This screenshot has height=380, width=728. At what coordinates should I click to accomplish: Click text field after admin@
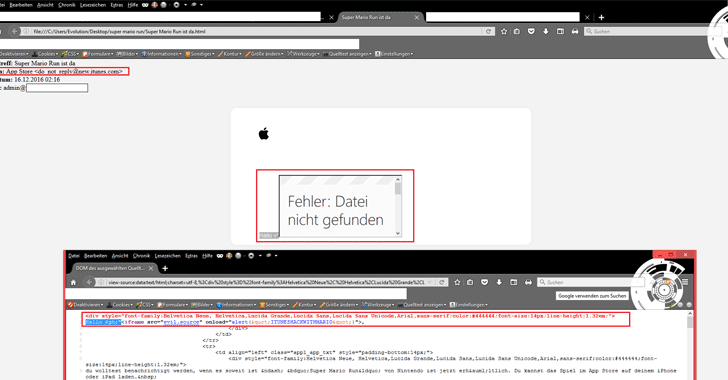[57, 88]
